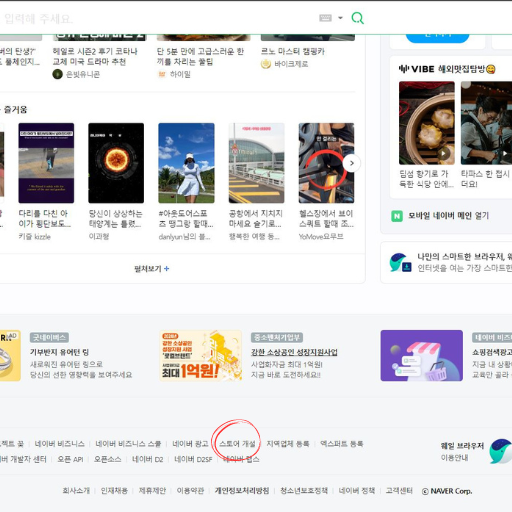Open 스토어 개설 footer link
The height and width of the screenshot is (512, 512).
pos(237,444)
